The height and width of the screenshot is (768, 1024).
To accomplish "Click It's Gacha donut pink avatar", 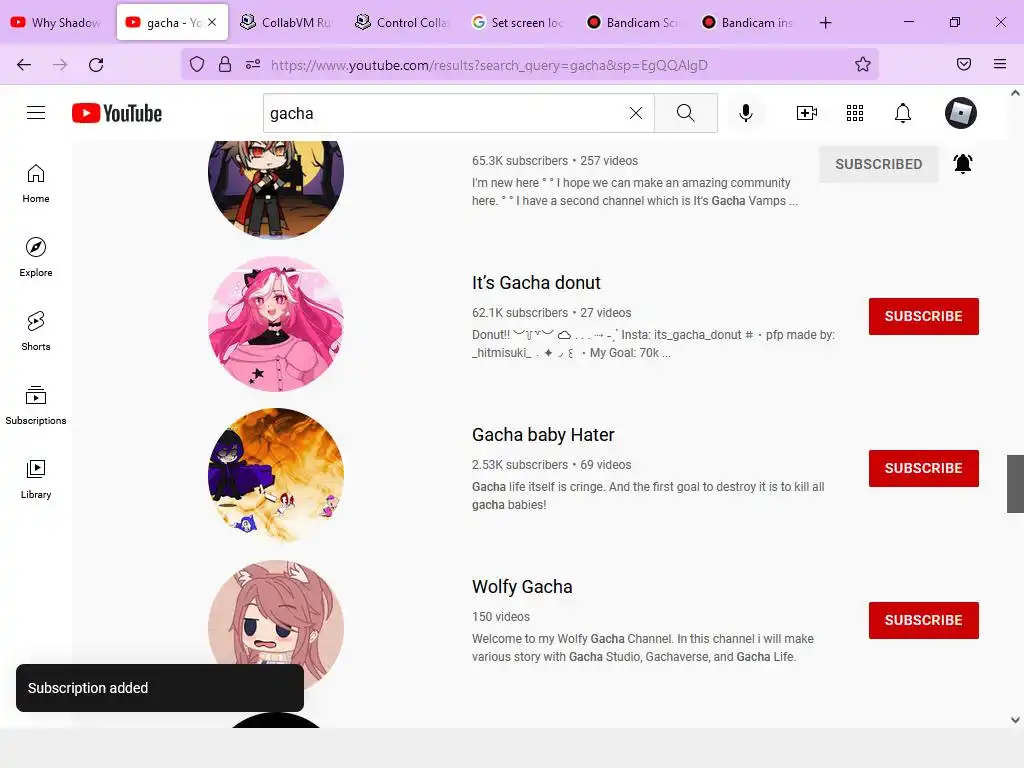I will pos(276,324).
